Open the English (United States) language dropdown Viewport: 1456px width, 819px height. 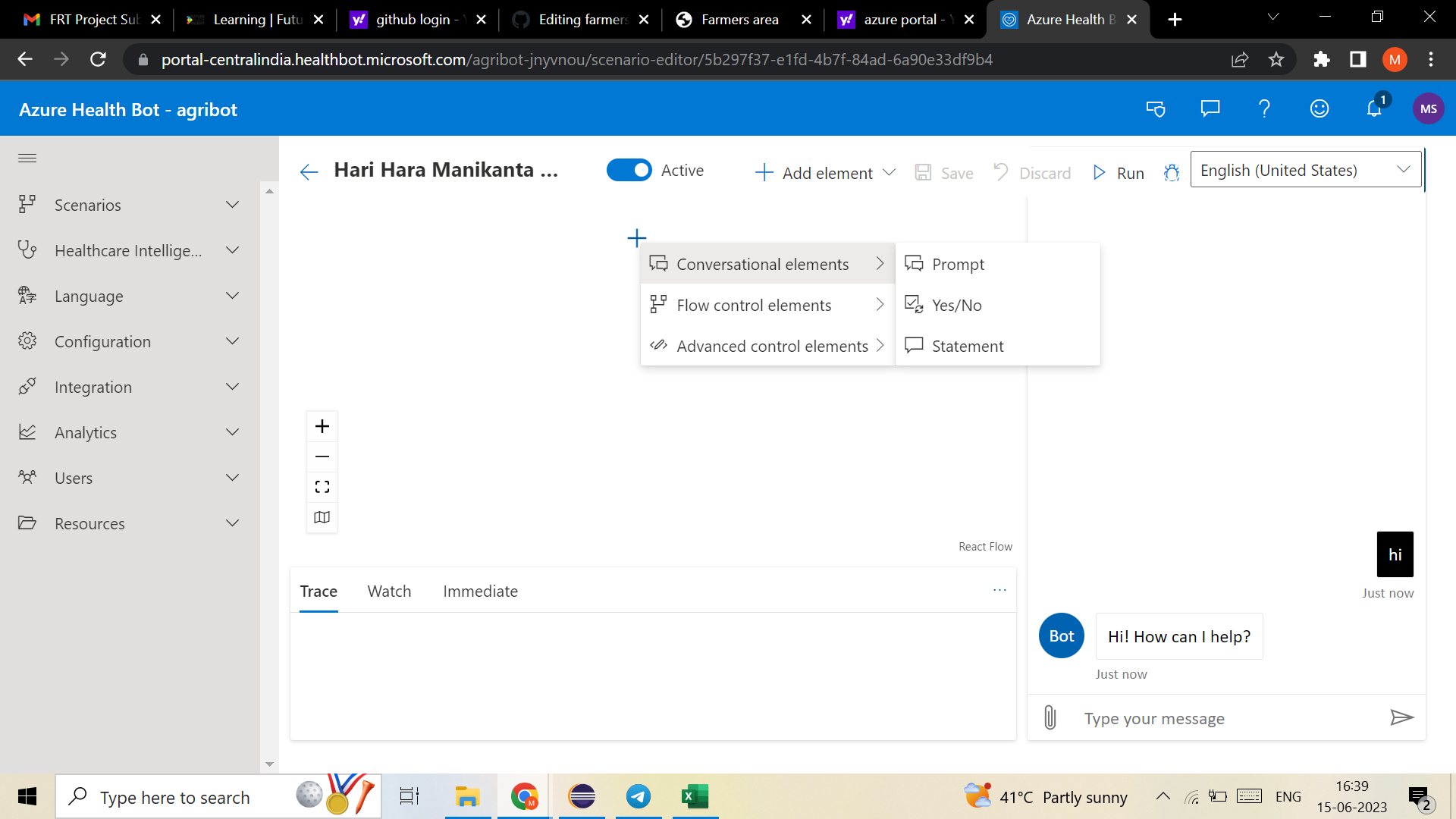click(1306, 169)
